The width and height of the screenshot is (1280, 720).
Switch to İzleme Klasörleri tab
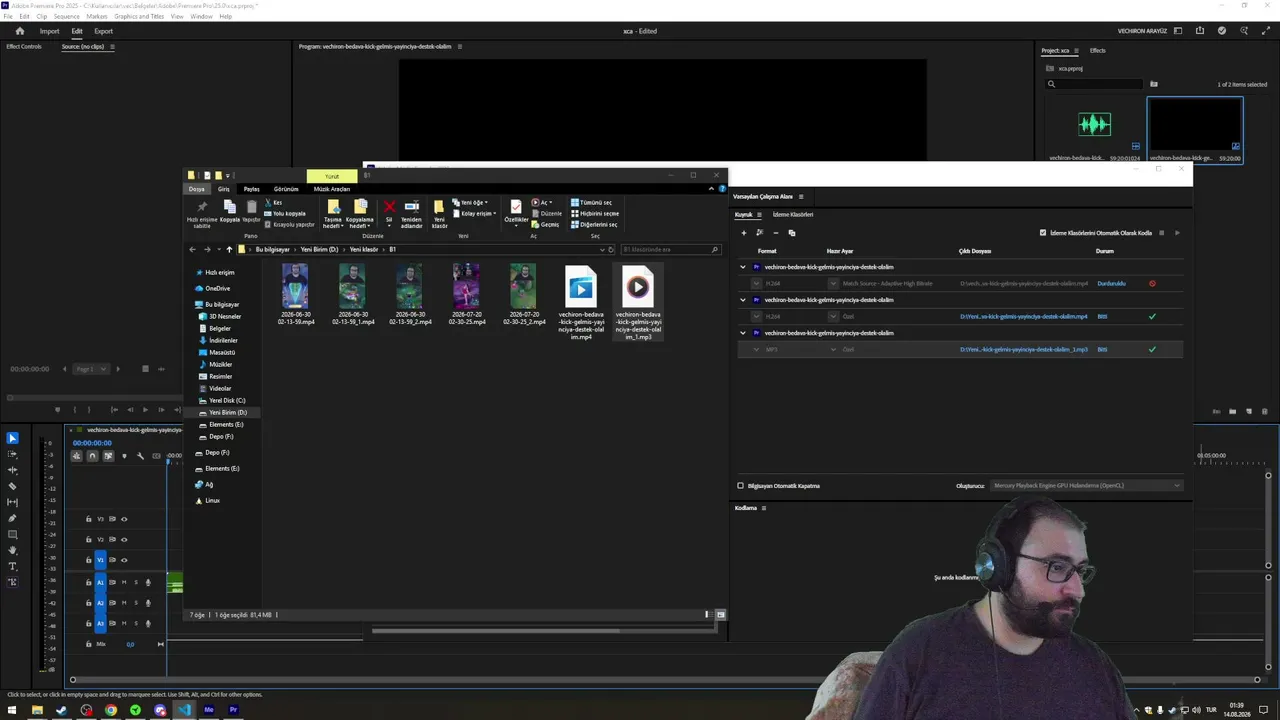click(793, 214)
